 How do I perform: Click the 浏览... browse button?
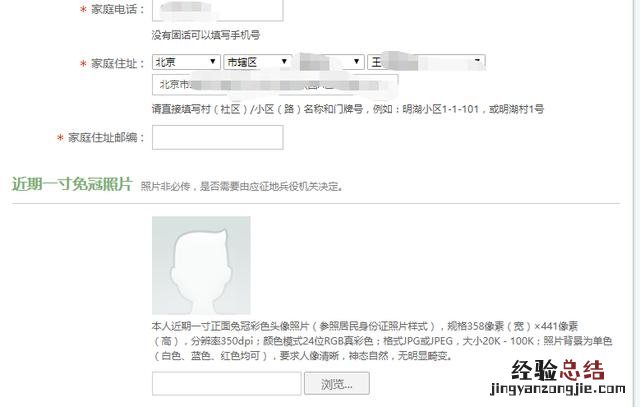coord(337,383)
